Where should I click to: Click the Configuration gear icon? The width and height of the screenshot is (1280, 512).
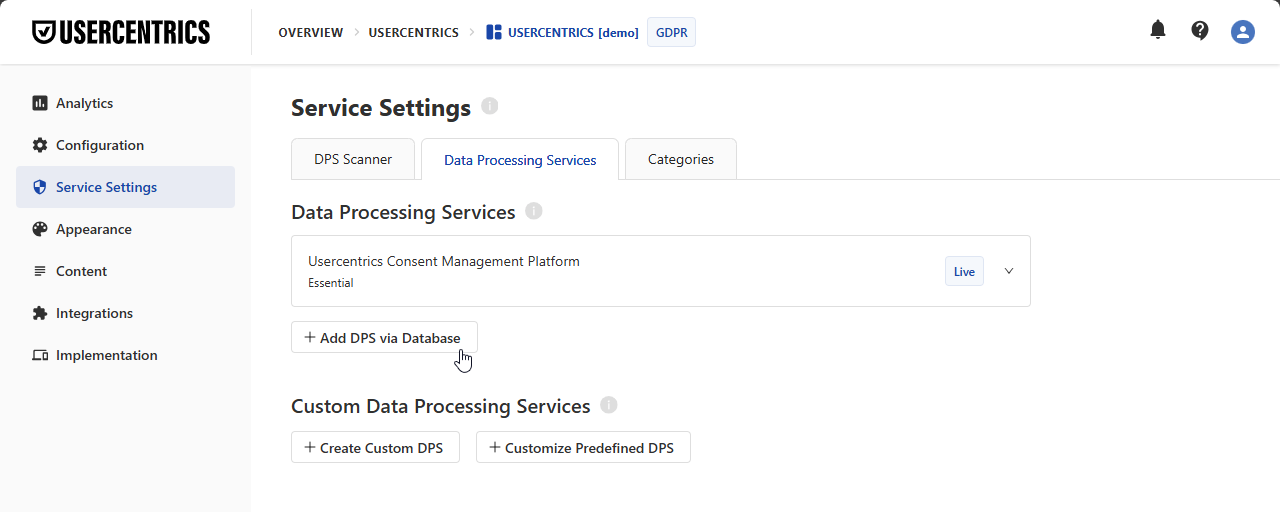click(40, 145)
